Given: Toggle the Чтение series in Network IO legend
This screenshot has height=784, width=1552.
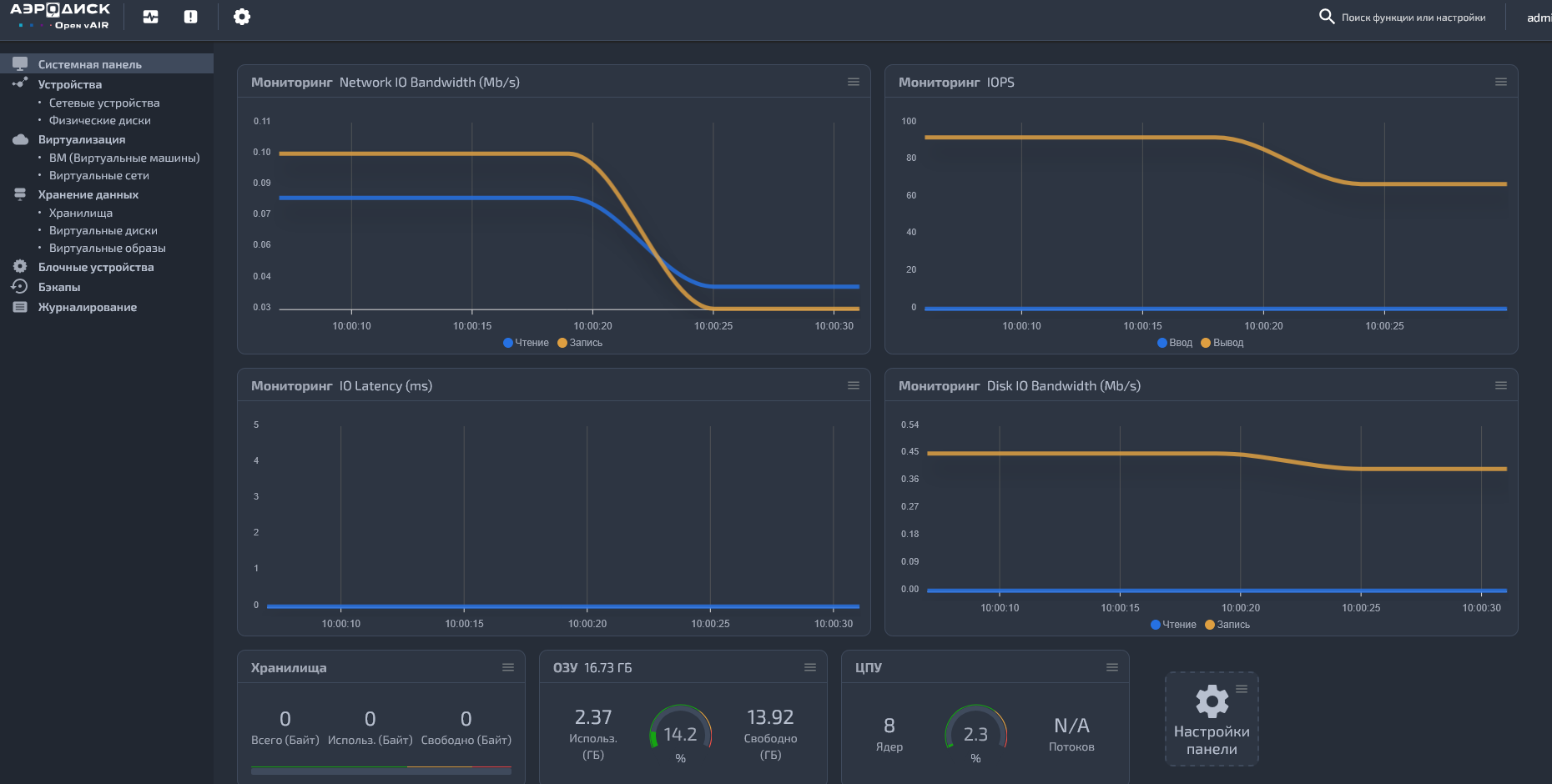Looking at the screenshot, I should (x=526, y=343).
